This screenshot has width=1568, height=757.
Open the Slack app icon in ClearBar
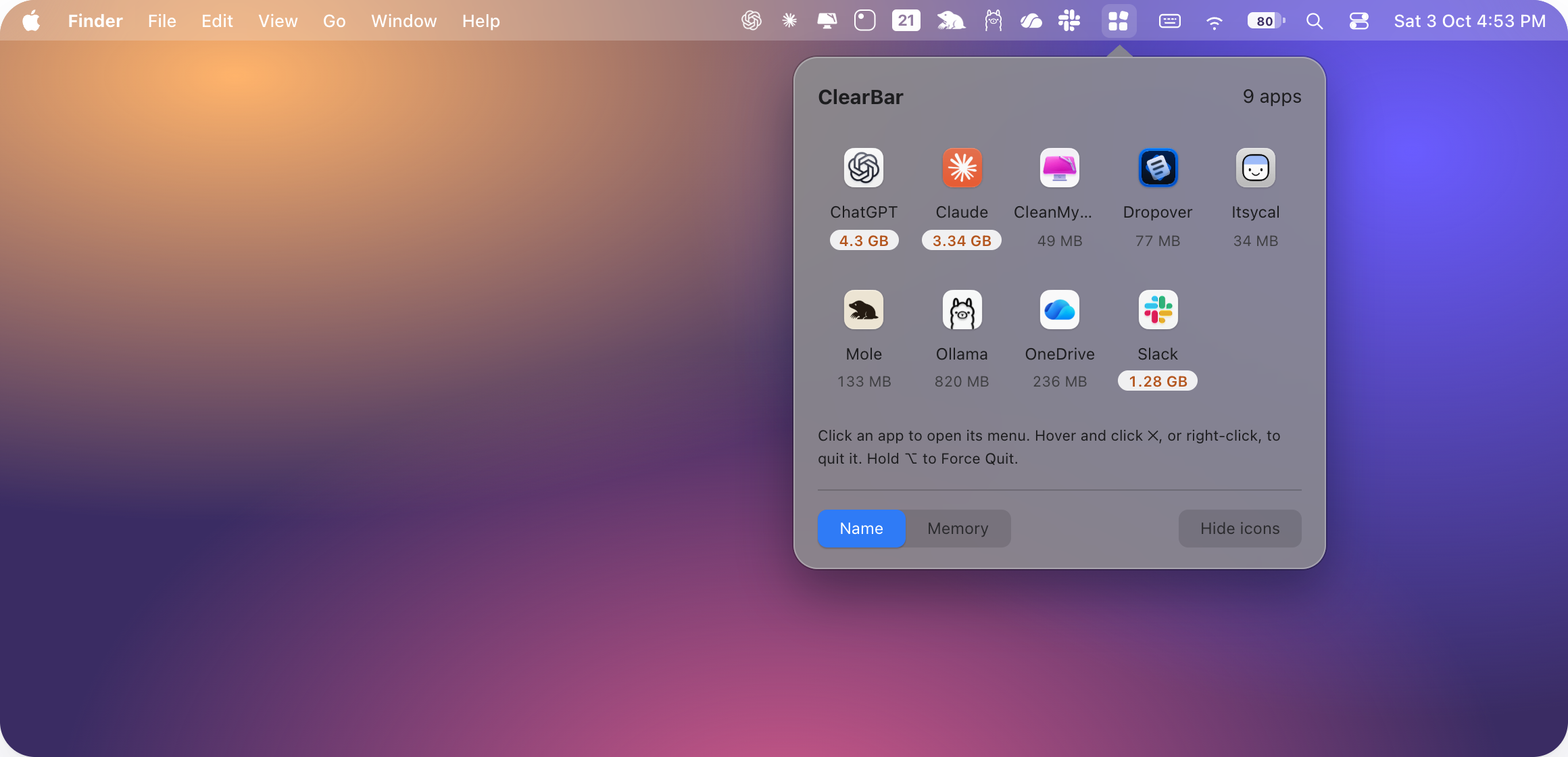(x=1158, y=310)
